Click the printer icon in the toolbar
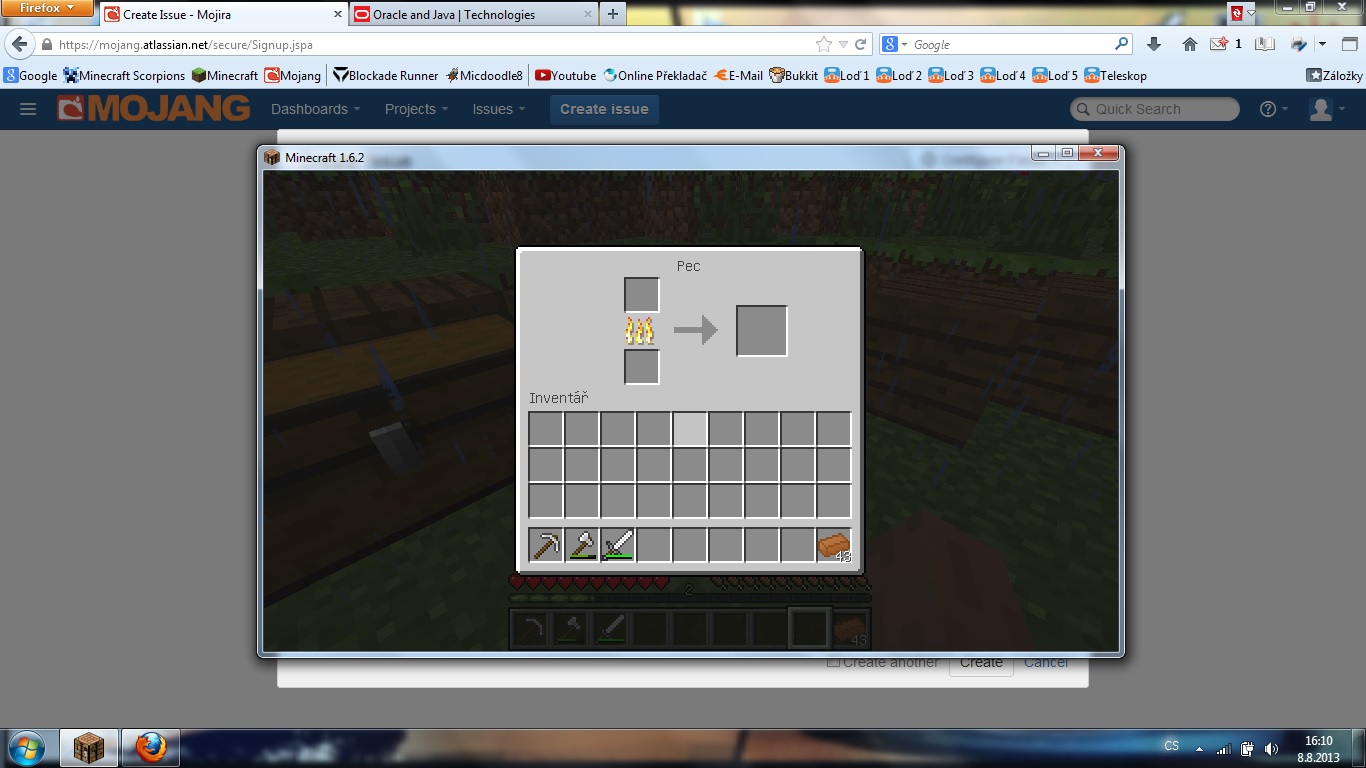Viewport: 1366px width, 768px height. [x=1298, y=44]
